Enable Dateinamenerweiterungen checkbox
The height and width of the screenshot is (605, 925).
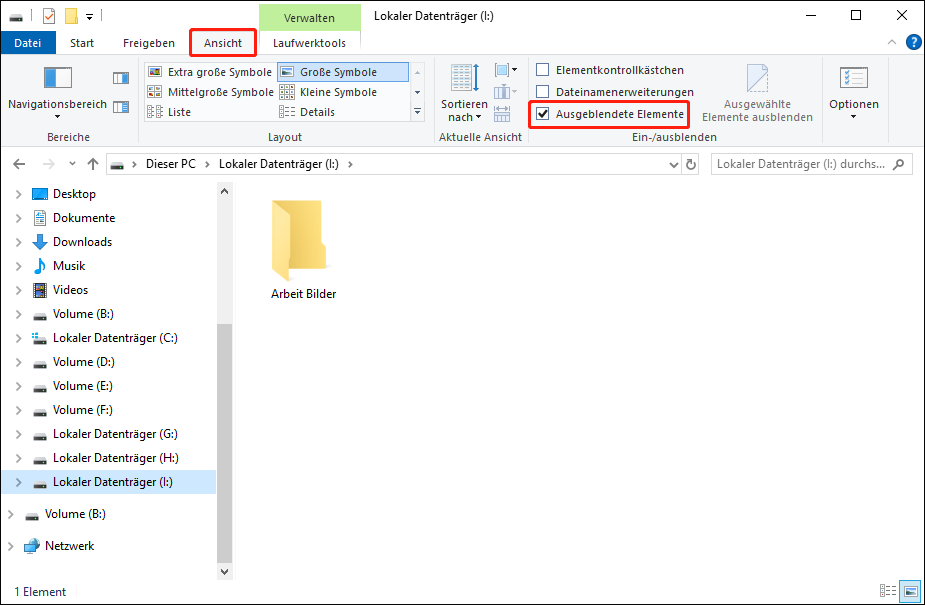pos(543,92)
